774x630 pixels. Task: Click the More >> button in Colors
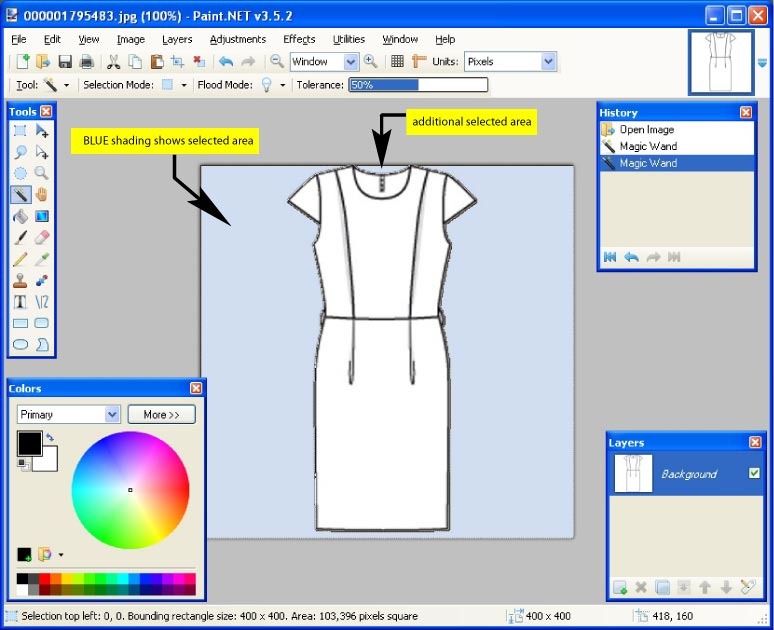tap(161, 414)
